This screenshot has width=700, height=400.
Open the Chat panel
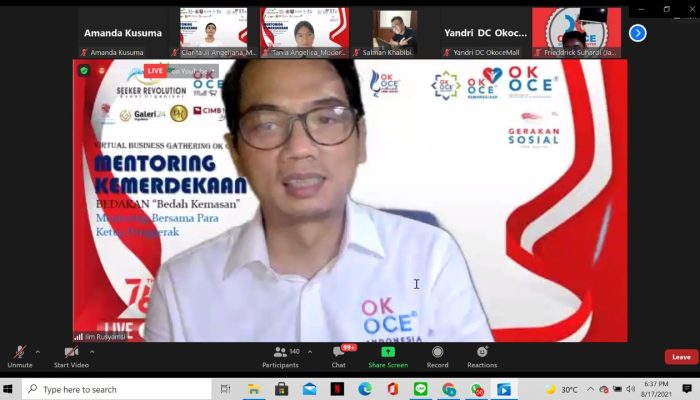pyautogui.click(x=339, y=357)
